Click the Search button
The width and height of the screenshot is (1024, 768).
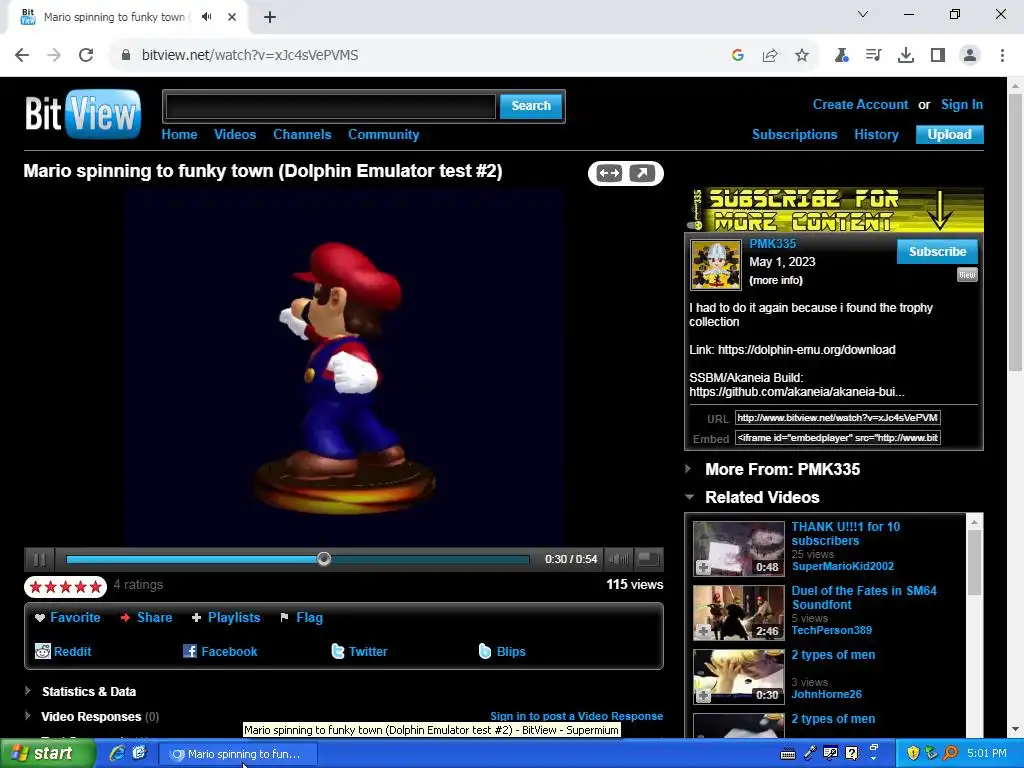click(x=530, y=106)
